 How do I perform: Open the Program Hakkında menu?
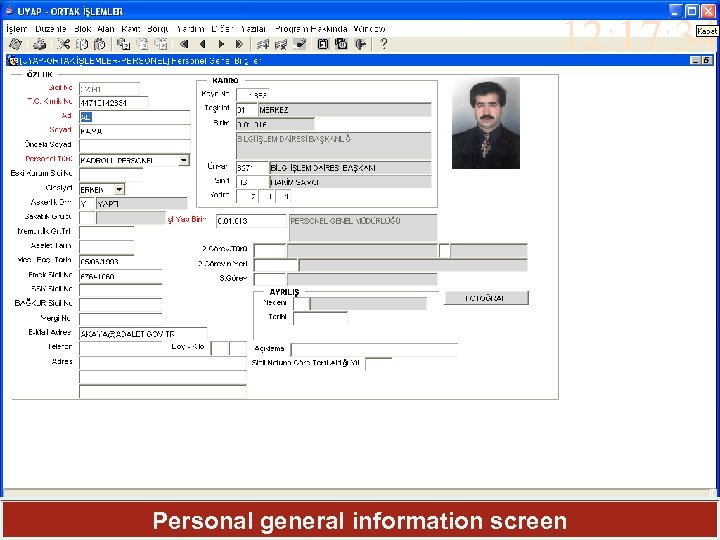(x=311, y=29)
